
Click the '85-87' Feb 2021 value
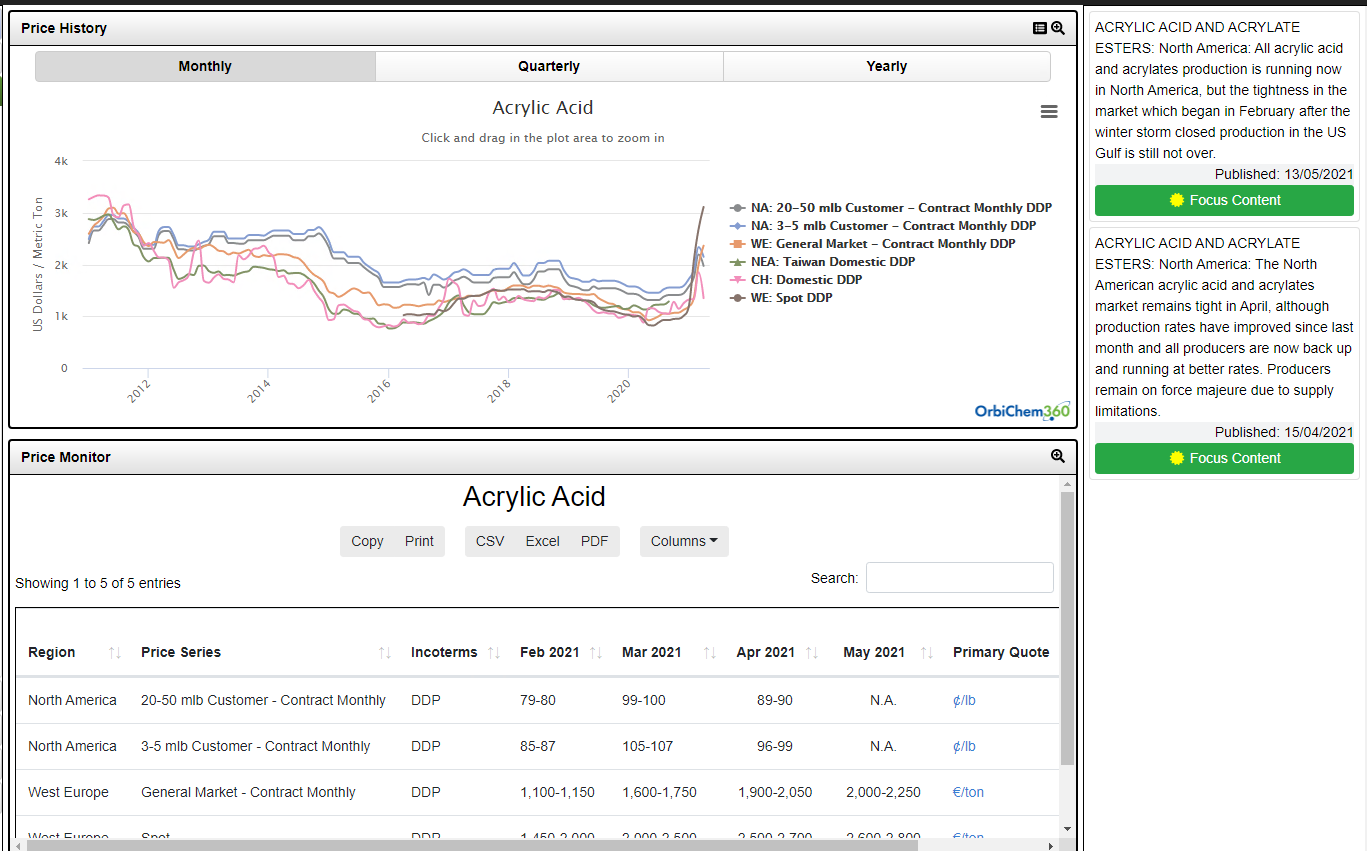[x=538, y=746]
